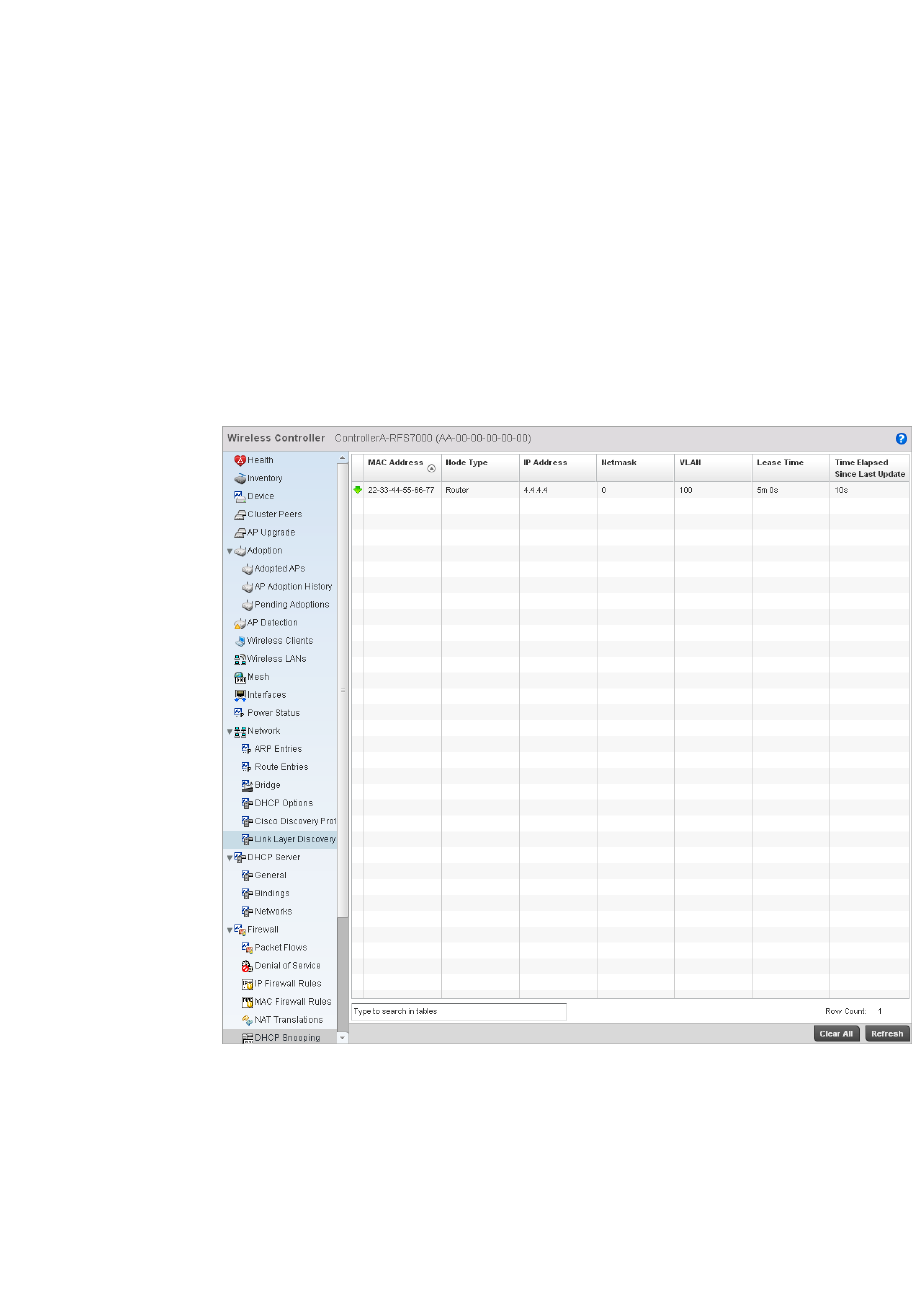Viewport: 912px width, 1308px height.
Task: Sort by Time Elapsed Since Last Update header
Action: point(869,468)
